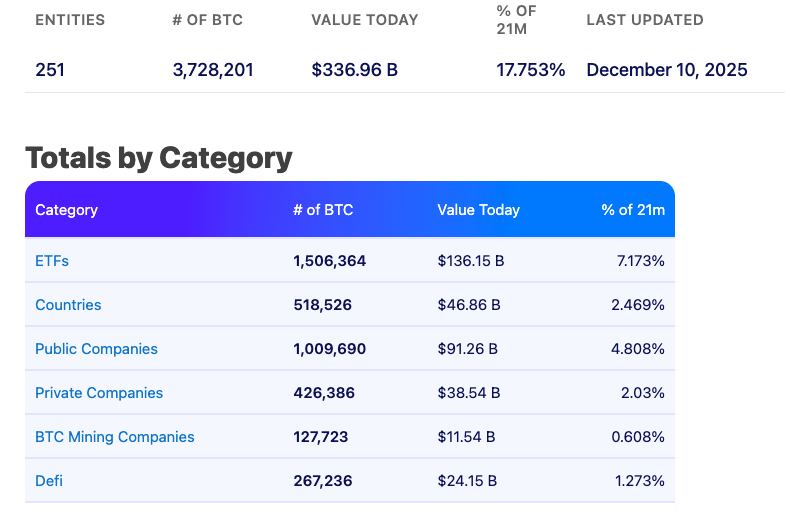The height and width of the screenshot is (524, 785).
Task: Click the '% of 21m' table column header
Action: 633,210
